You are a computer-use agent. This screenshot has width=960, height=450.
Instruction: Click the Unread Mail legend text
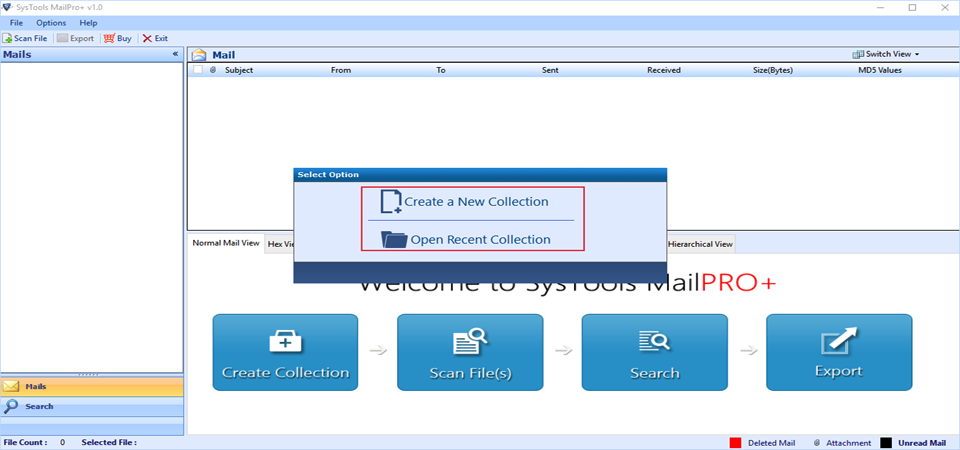(922, 443)
